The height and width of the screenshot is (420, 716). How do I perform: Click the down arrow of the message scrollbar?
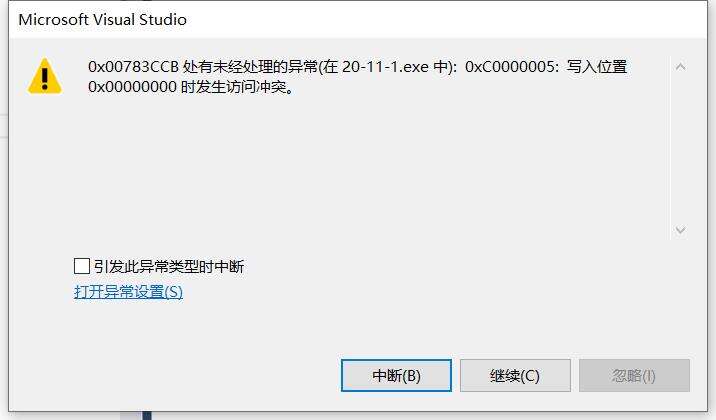[680, 230]
